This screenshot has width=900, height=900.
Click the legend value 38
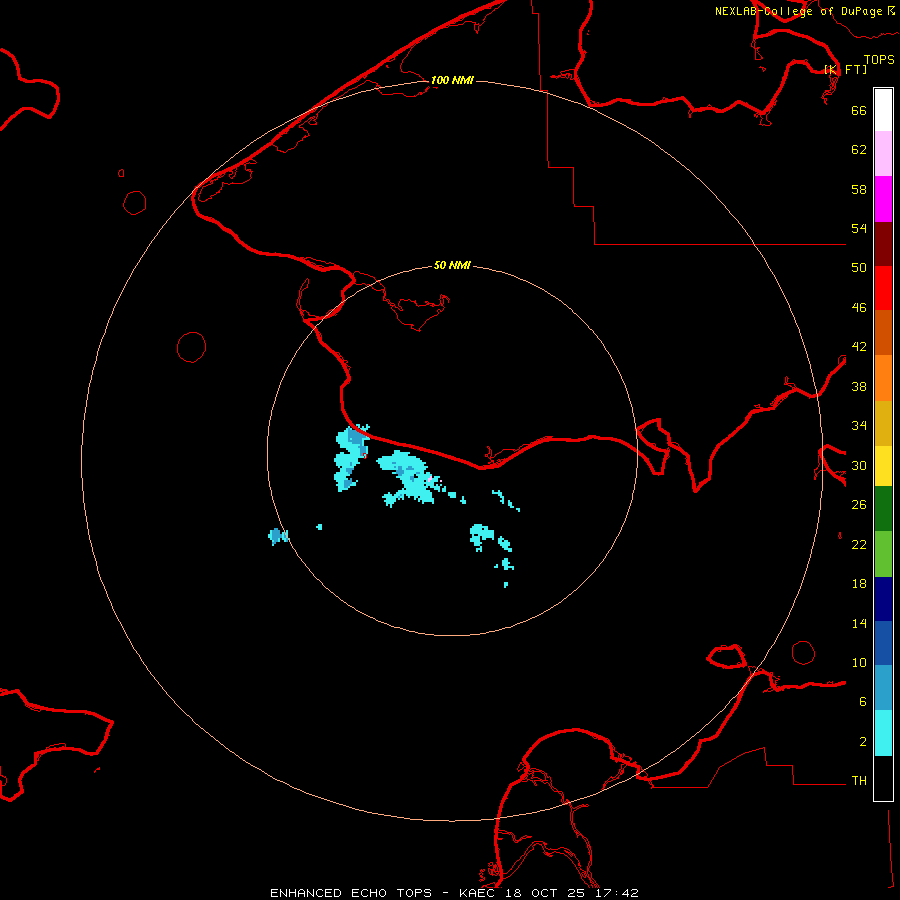pos(859,386)
